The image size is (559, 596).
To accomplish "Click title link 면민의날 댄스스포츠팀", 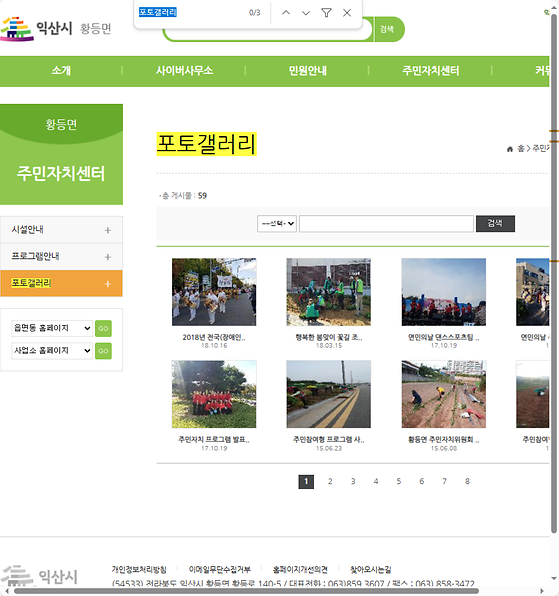I will 444,337.
